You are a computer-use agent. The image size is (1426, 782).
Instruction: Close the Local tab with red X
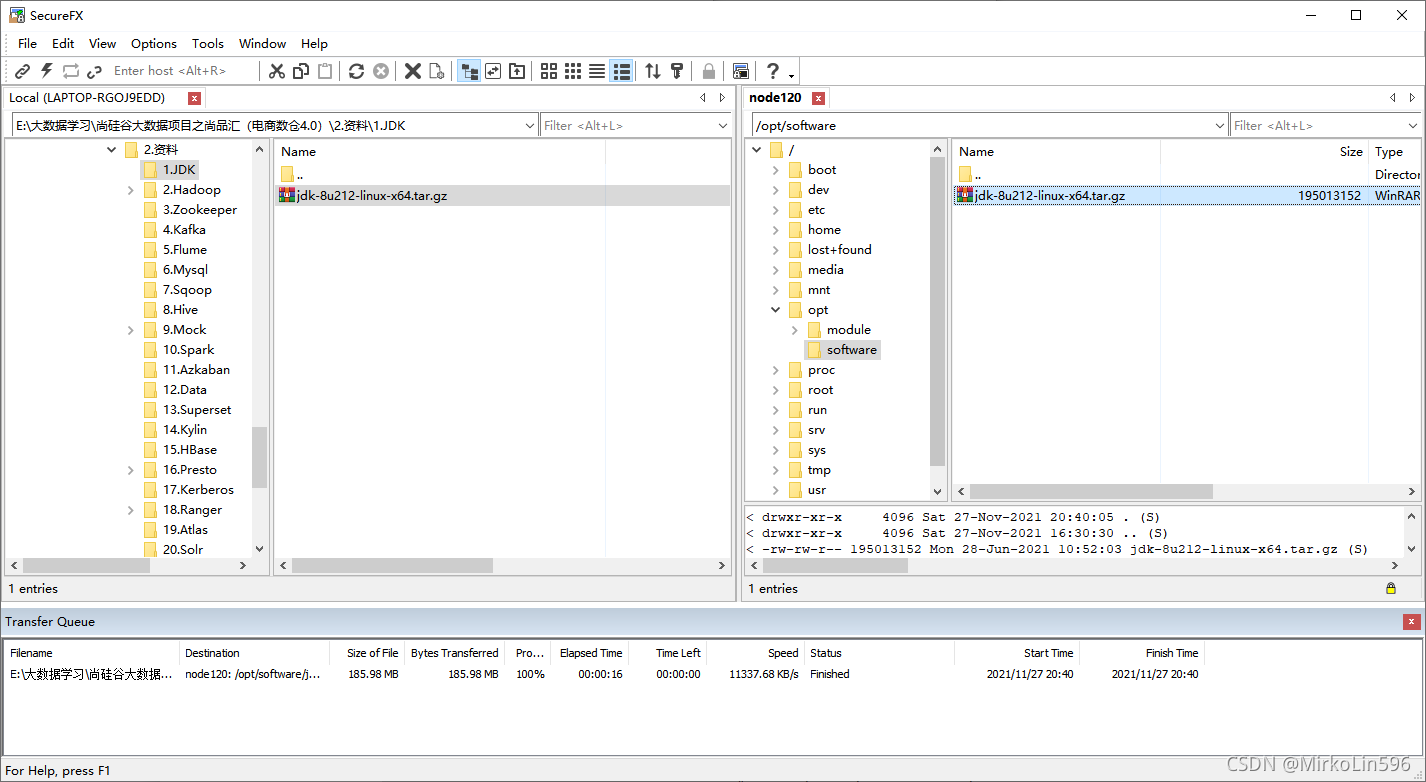pyautogui.click(x=195, y=98)
